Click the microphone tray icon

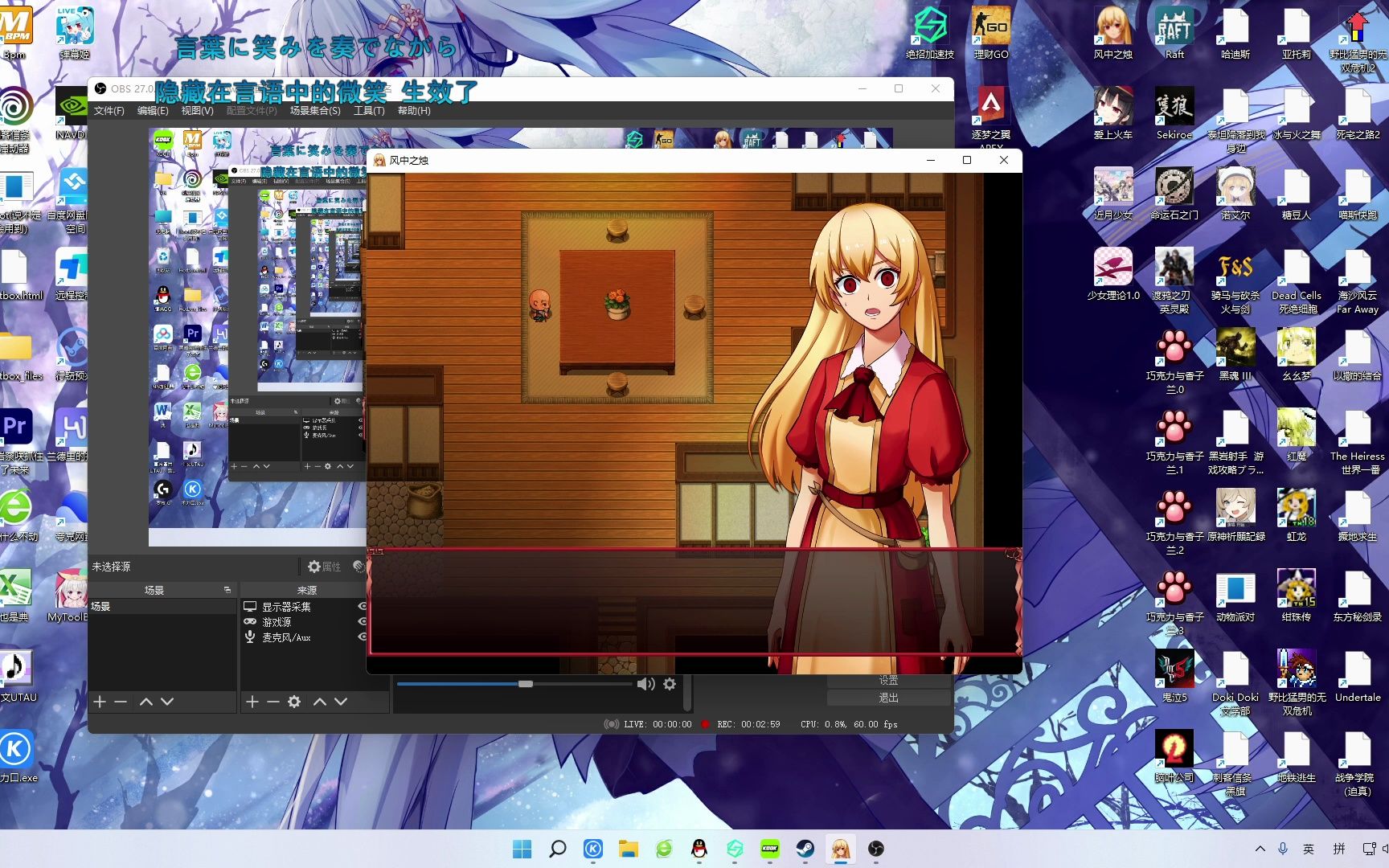[x=1283, y=849]
